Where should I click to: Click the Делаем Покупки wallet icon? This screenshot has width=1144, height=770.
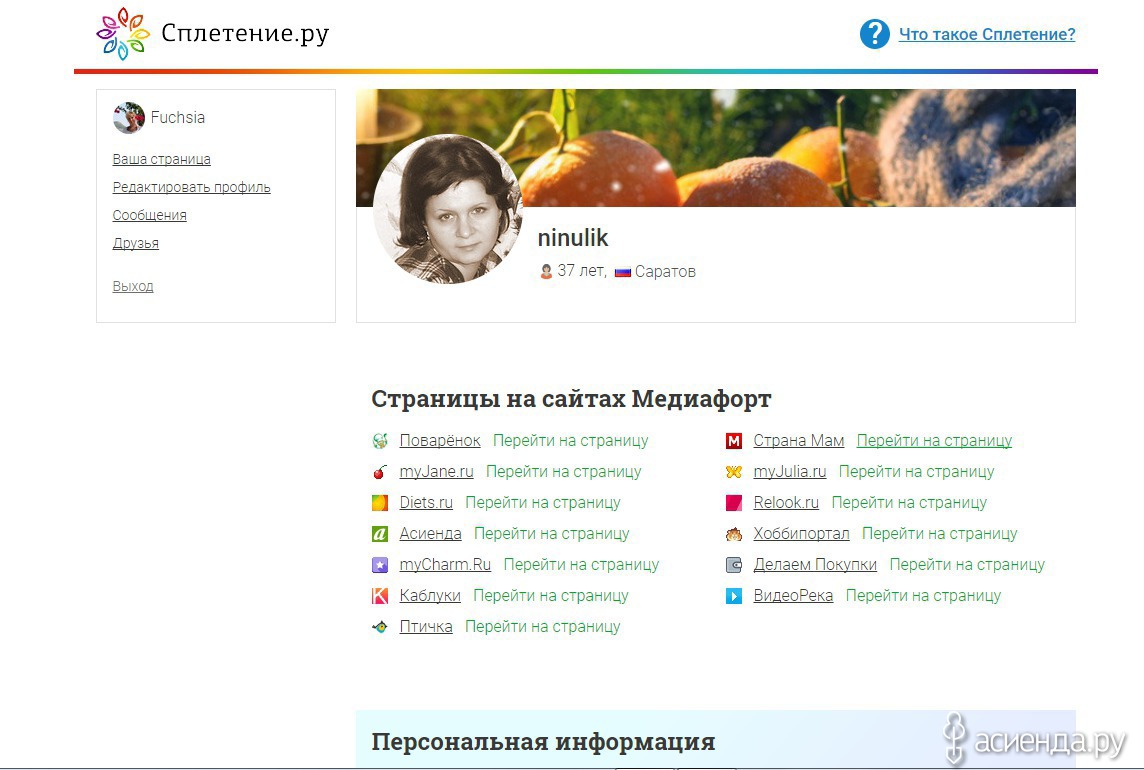pos(733,565)
